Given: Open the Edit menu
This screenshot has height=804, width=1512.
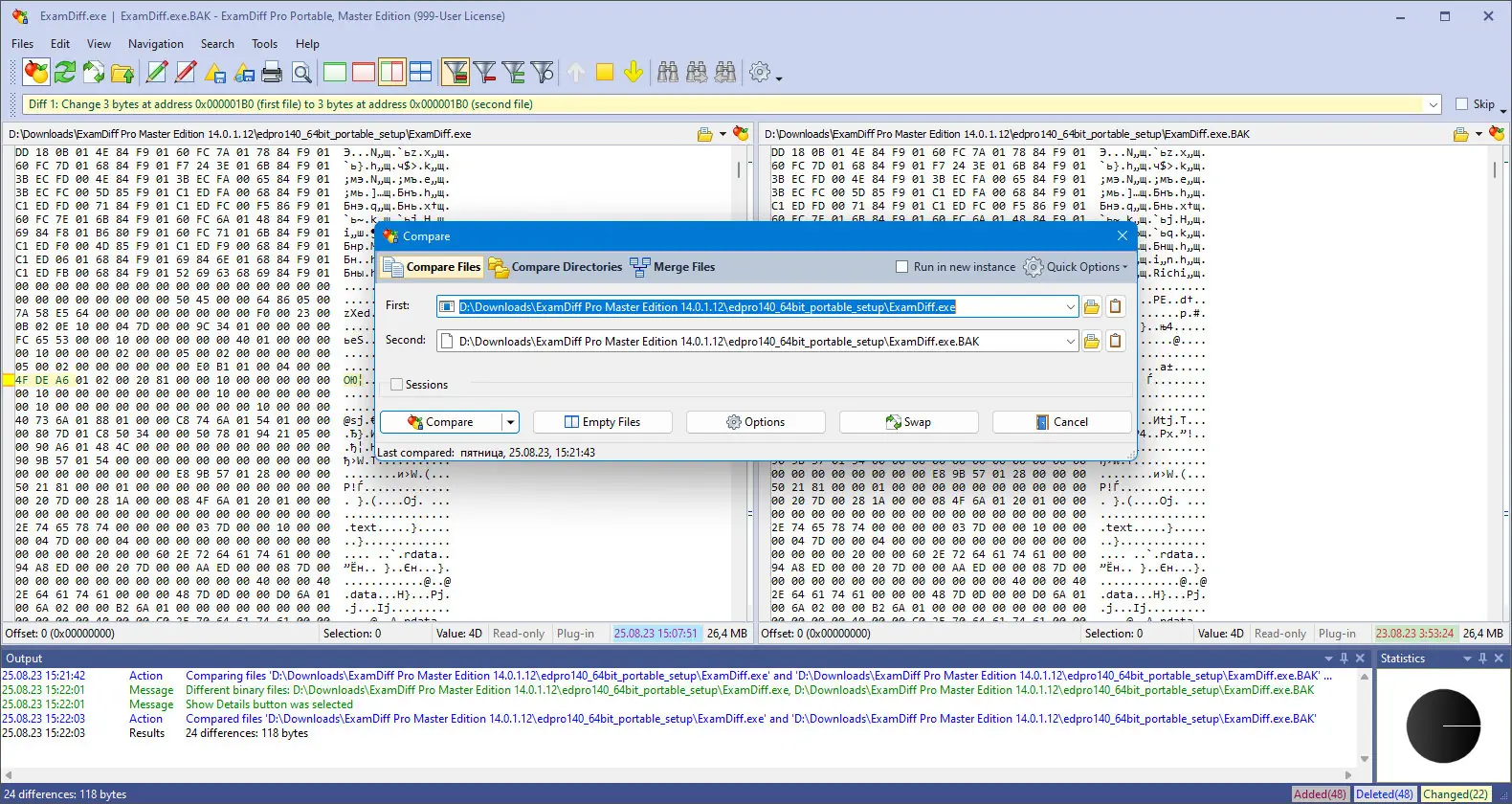Looking at the screenshot, I should (x=60, y=44).
